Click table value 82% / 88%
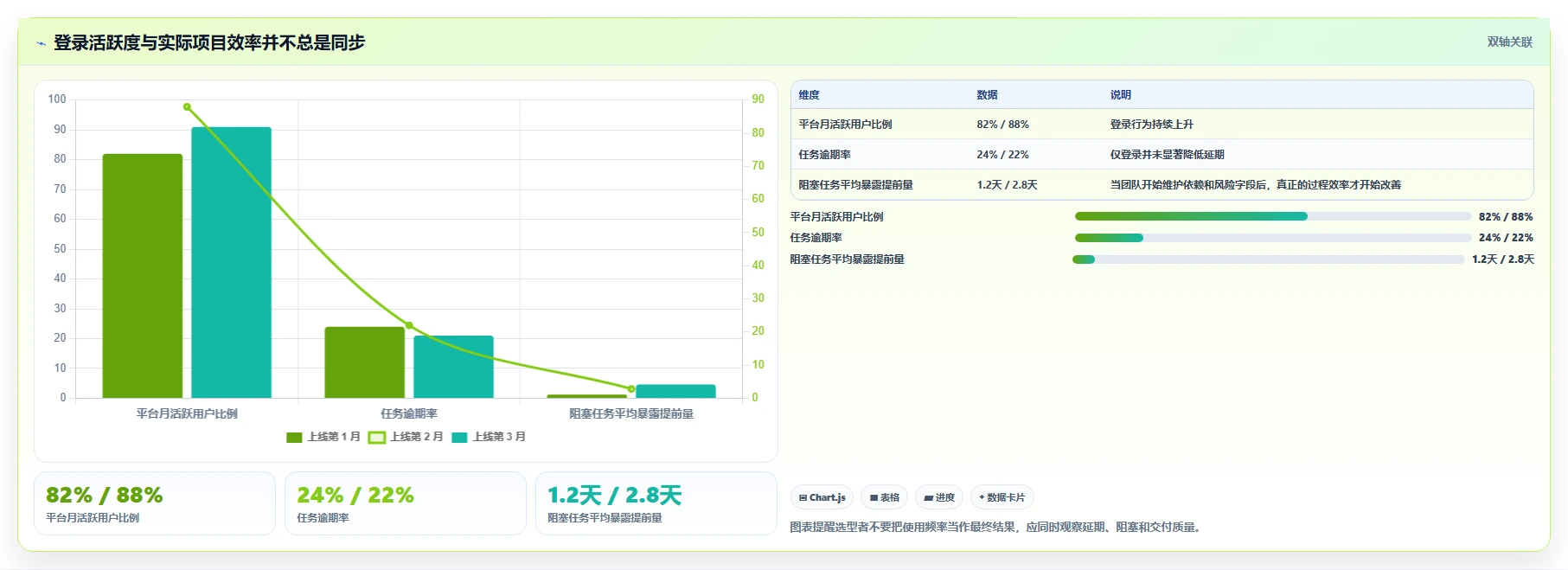1568x570 pixels. (1002, 125)
